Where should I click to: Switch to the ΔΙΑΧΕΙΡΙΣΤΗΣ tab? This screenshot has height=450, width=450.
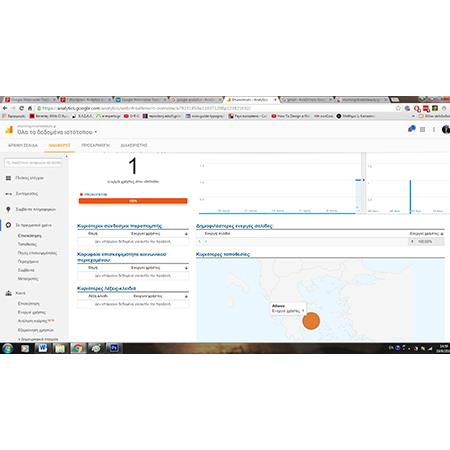click(134, 145)
